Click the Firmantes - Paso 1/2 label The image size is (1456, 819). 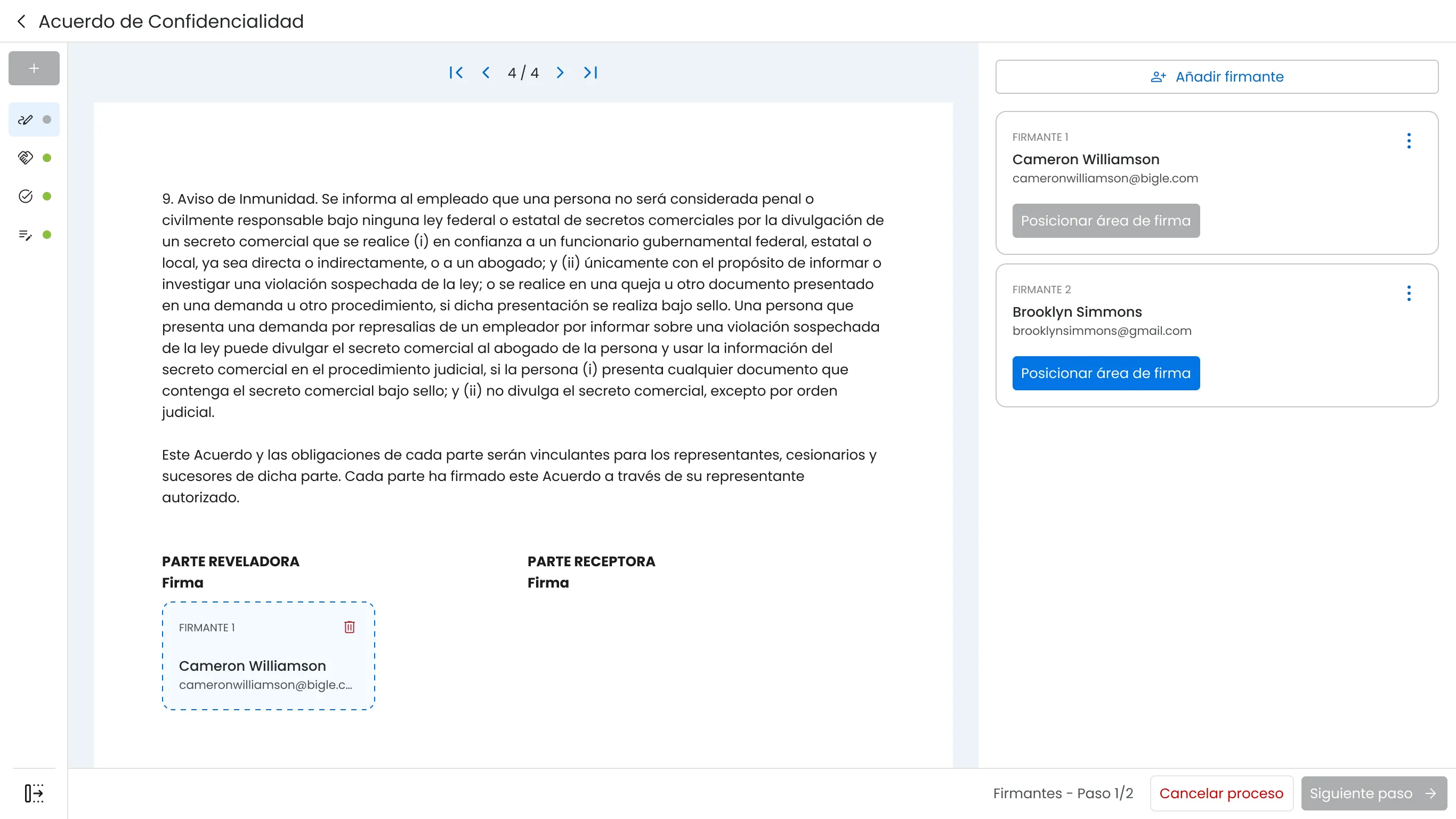1063,793
